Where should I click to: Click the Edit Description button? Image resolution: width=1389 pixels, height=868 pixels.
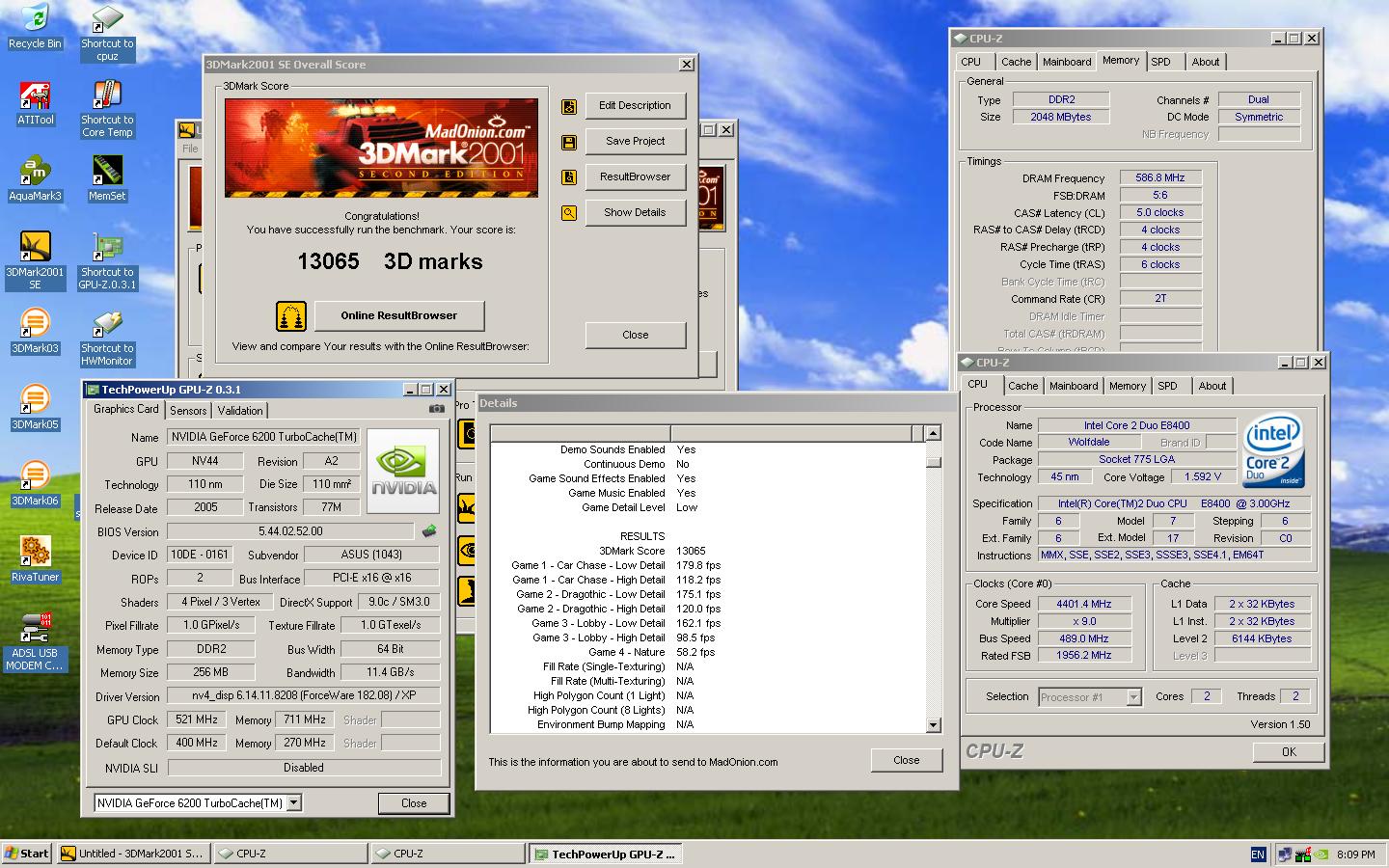pyautogui.click(x=635, y=105)
